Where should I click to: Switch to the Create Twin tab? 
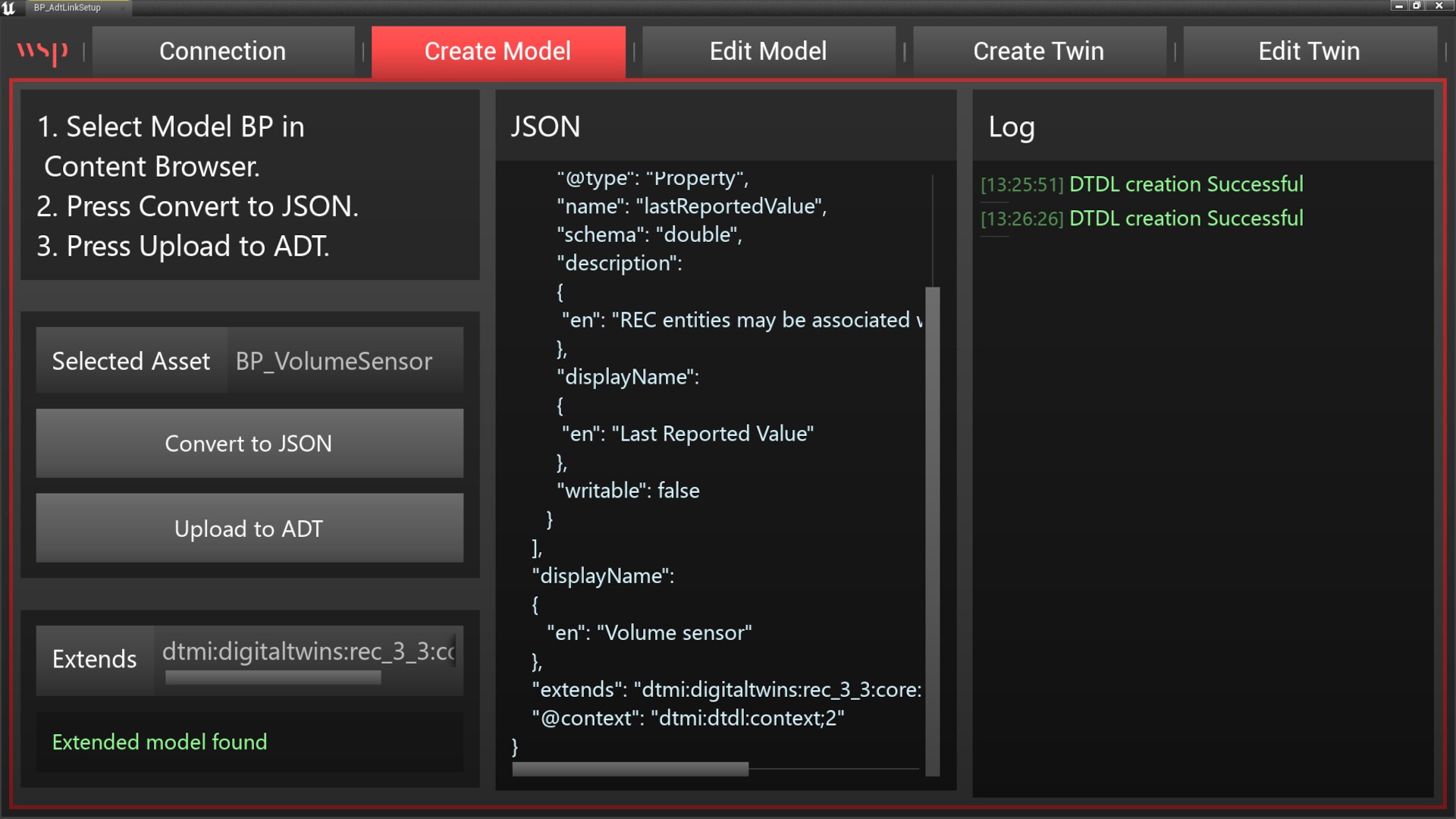pyautogui.click(x=1039, y=51)
